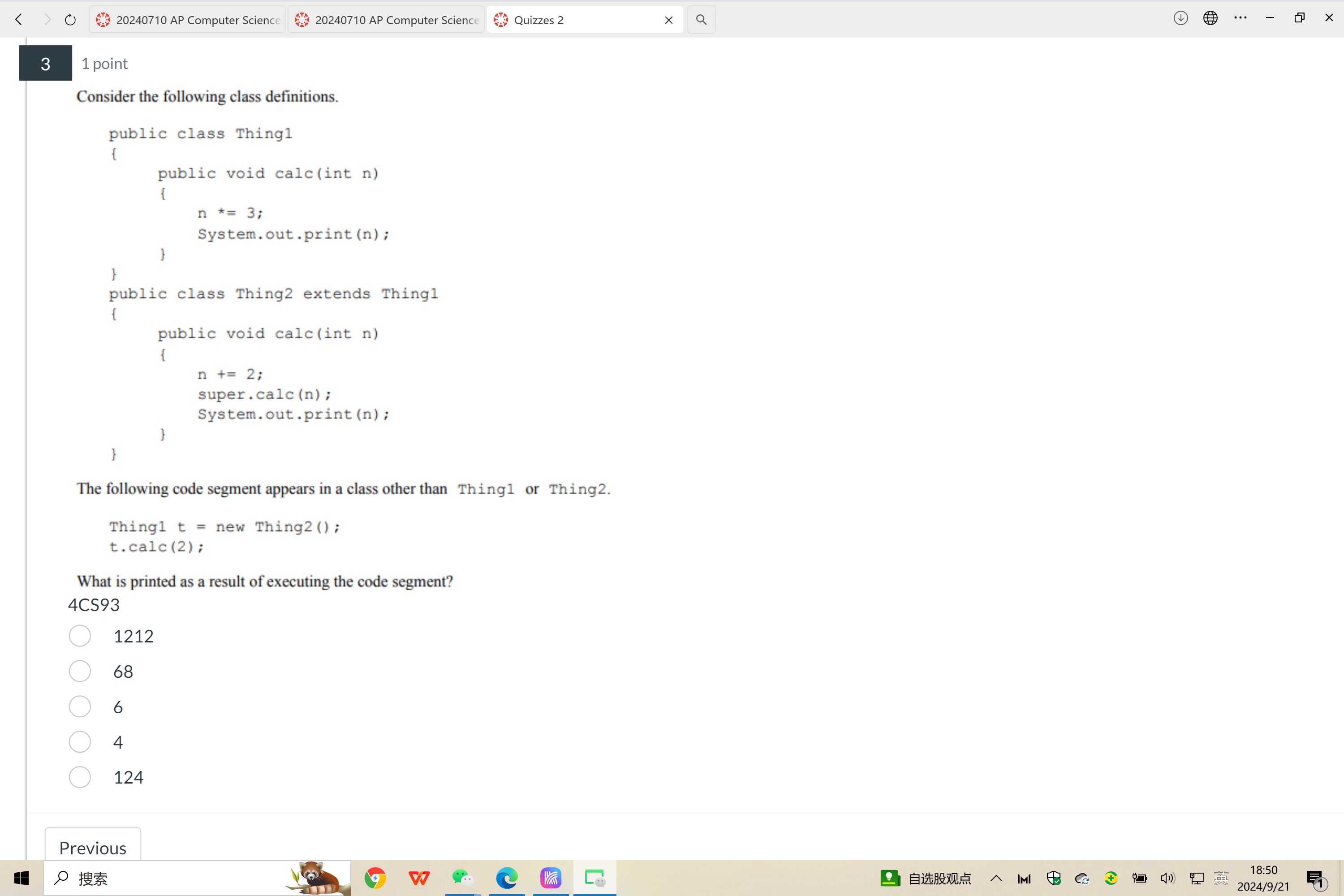This screenshot has width=1344, height=896.
Task: Click browser forward navigation arrow
Action: pos(44,19)
